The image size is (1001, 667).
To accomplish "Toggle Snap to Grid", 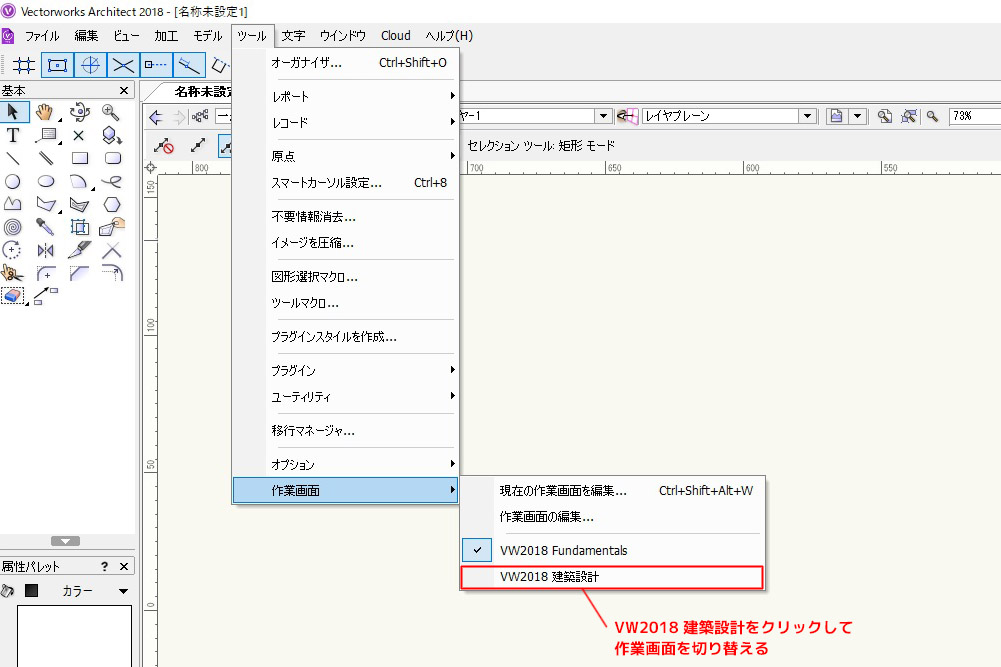I will click(x=24, y=65).
